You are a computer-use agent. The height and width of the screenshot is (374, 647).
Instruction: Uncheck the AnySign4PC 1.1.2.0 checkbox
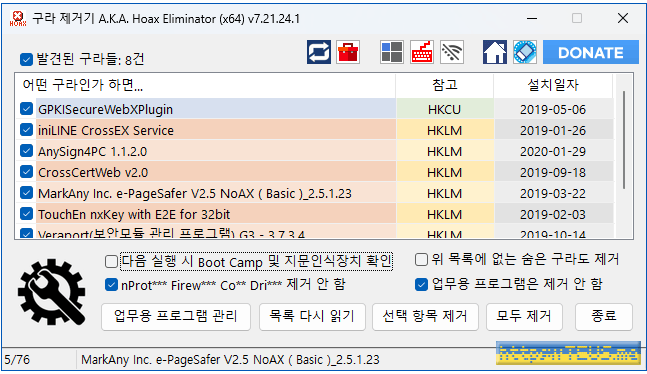pyautogui.click(x=26, y=151)
